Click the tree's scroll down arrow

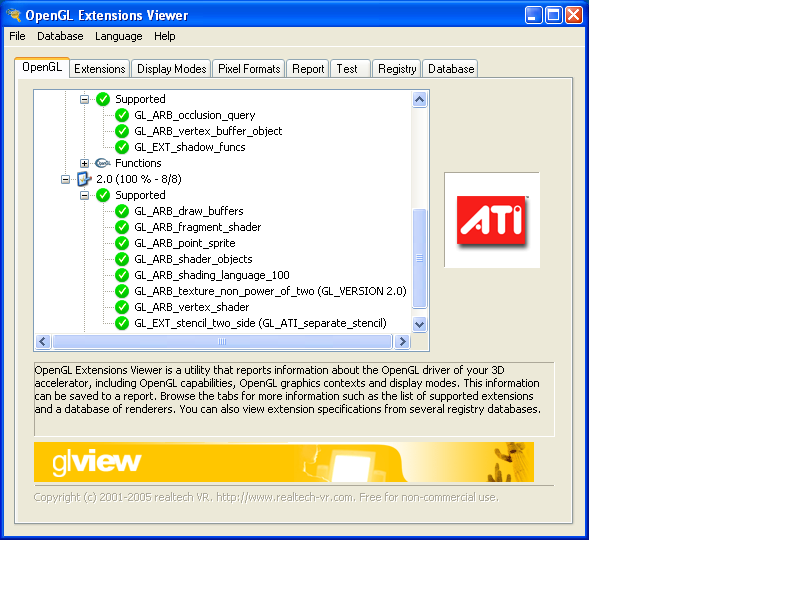pos(420,324)
